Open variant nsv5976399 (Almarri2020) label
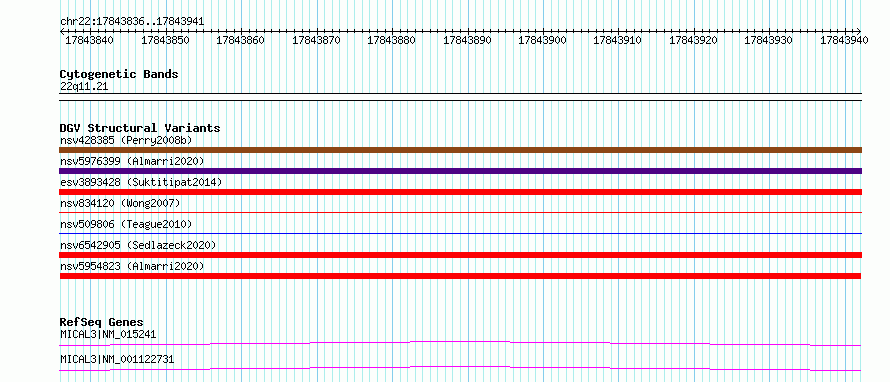 132,161
